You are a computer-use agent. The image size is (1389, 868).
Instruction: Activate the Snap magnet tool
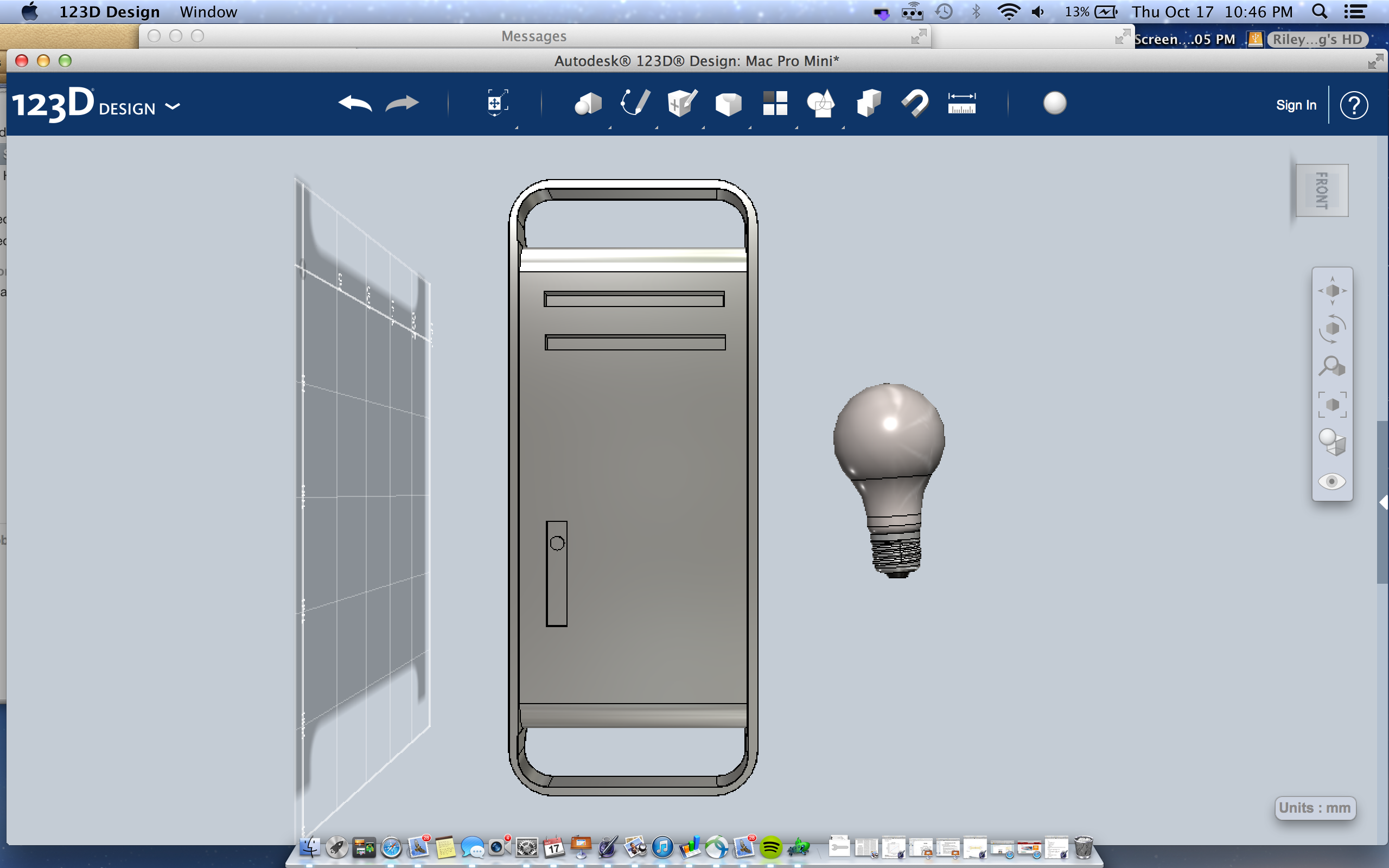coord(915,104)
